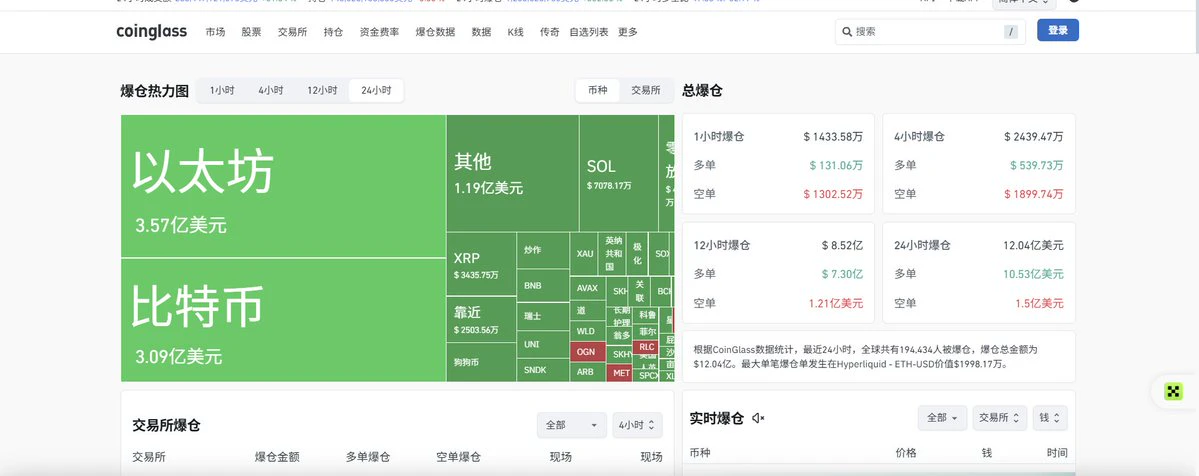Open the 钱 dropdown in 实时爆仓
This screenshot has height=476, width=1199.
click(1050, 418)
